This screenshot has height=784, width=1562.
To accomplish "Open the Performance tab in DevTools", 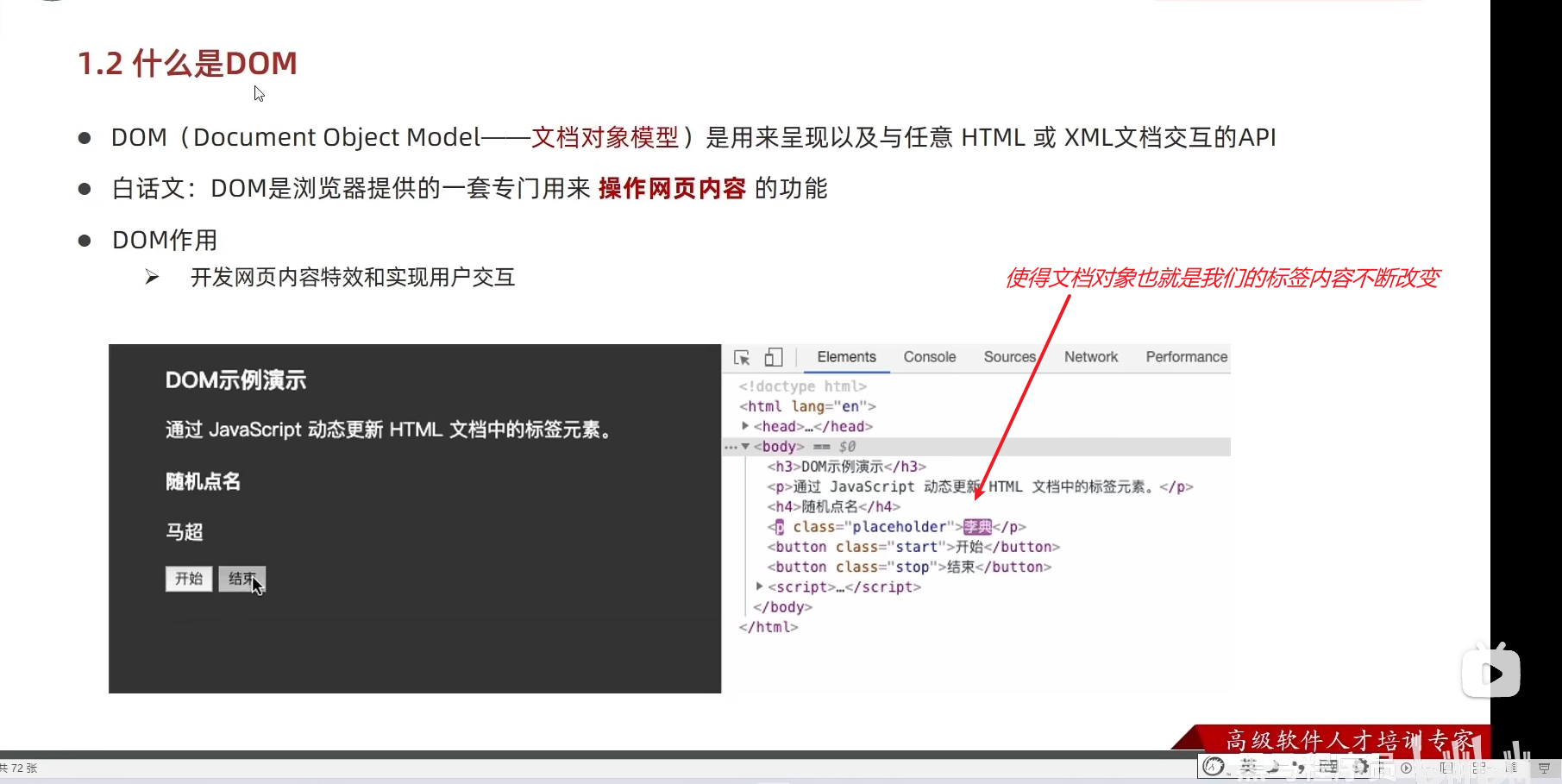I will click(1187, 357).
